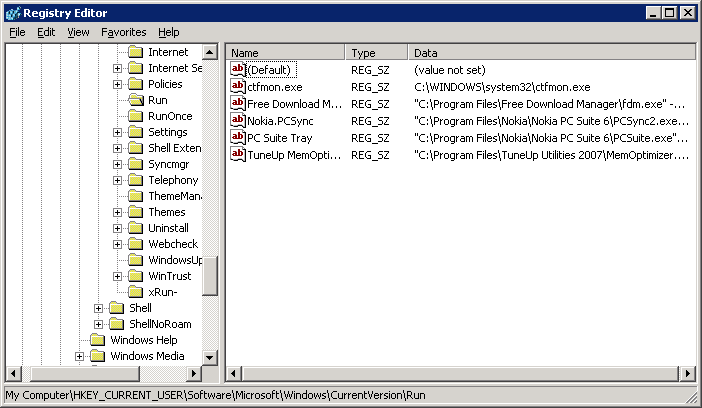Select the (Default) value name
Screen dimensions: 702x408
[x=269, y=70]
